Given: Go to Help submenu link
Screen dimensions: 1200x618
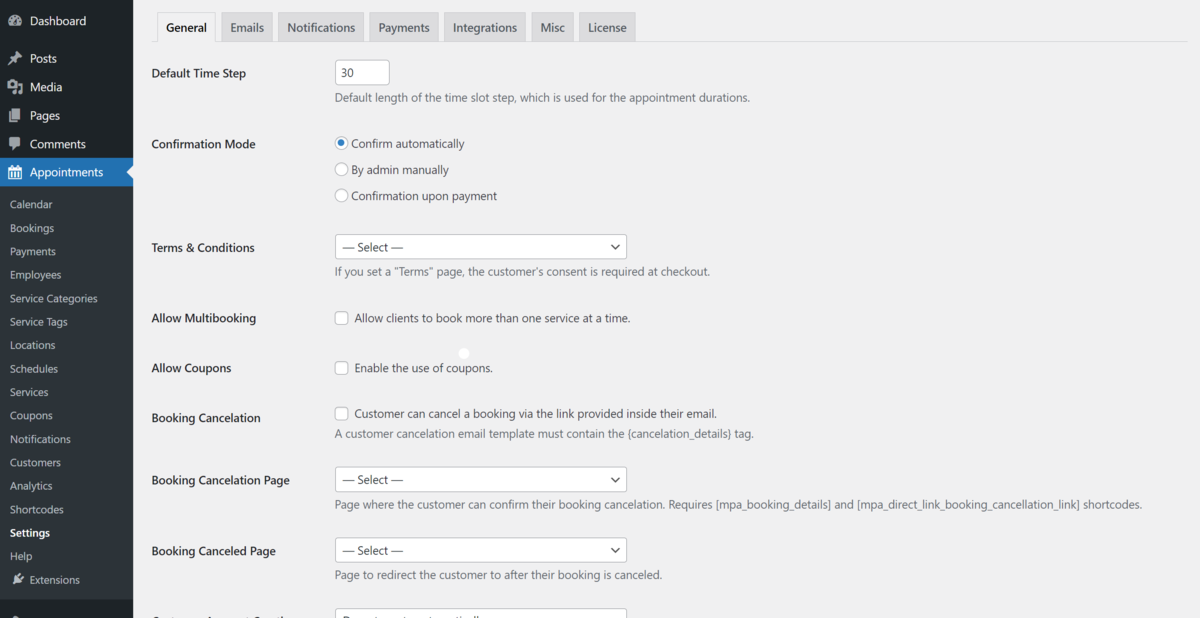Looking at the screenshot, I should [x=21, y=556].
